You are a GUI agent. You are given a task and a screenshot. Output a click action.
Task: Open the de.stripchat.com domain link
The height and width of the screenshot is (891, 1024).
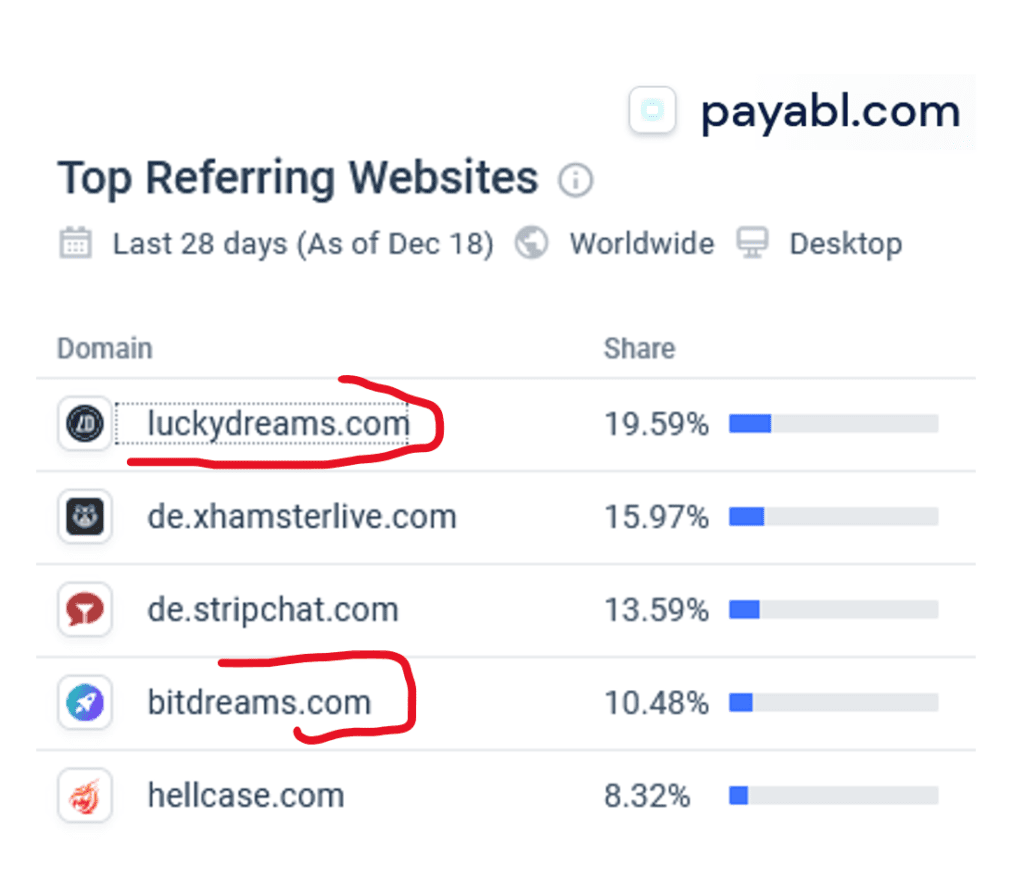[x=273, y=609]
